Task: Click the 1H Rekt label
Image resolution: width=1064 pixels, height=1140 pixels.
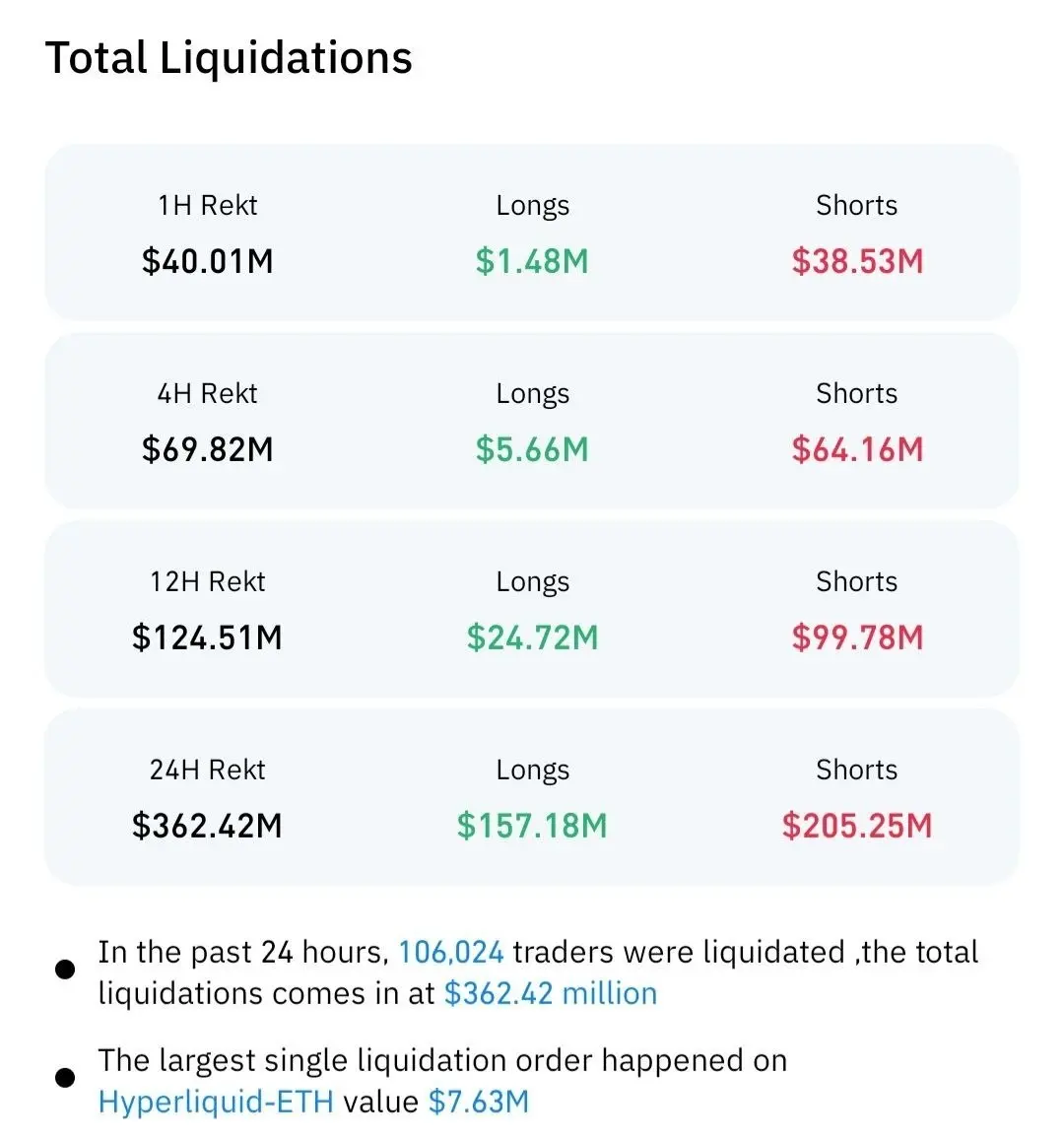Action: [x=208, y=206]
